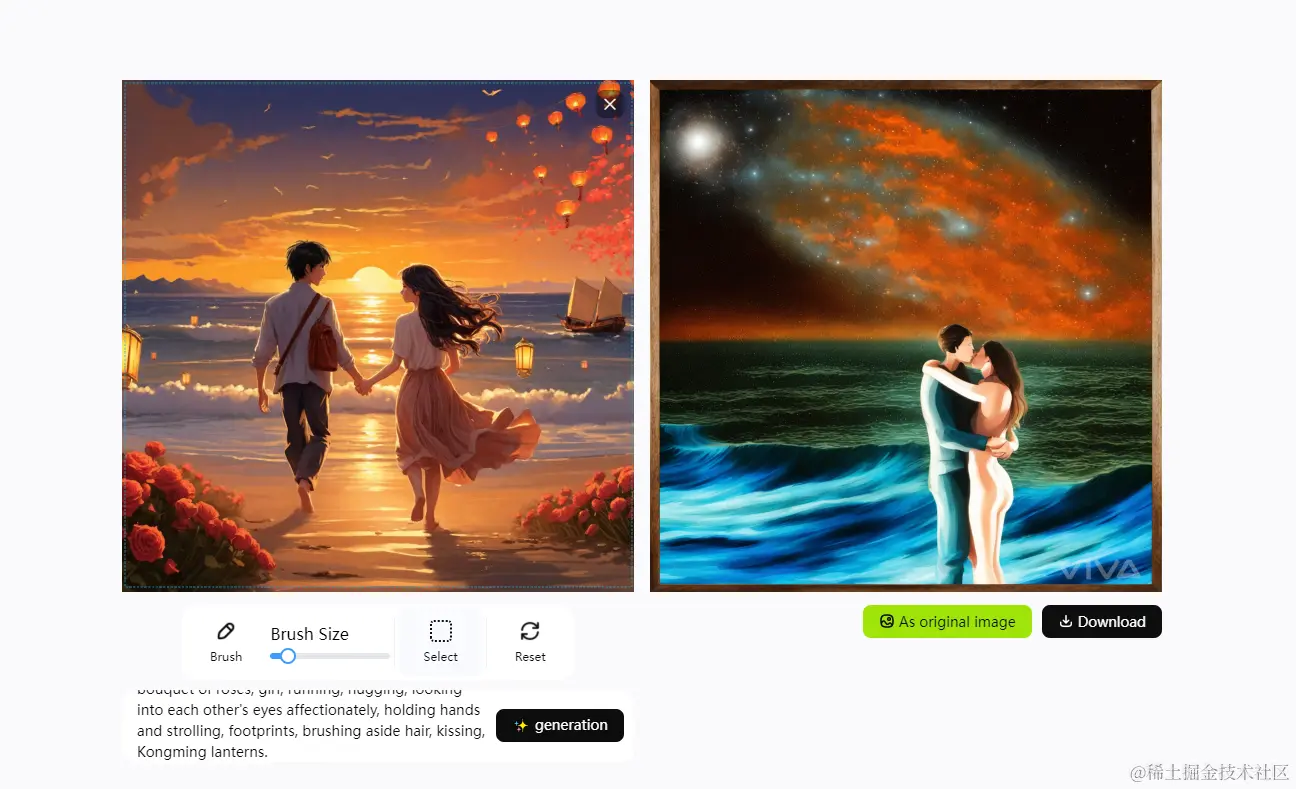The height and width of the screenshot is (789, 1296).
Task: Click the generated galaxy ocean couple image
Action: [x=906, y=336]
